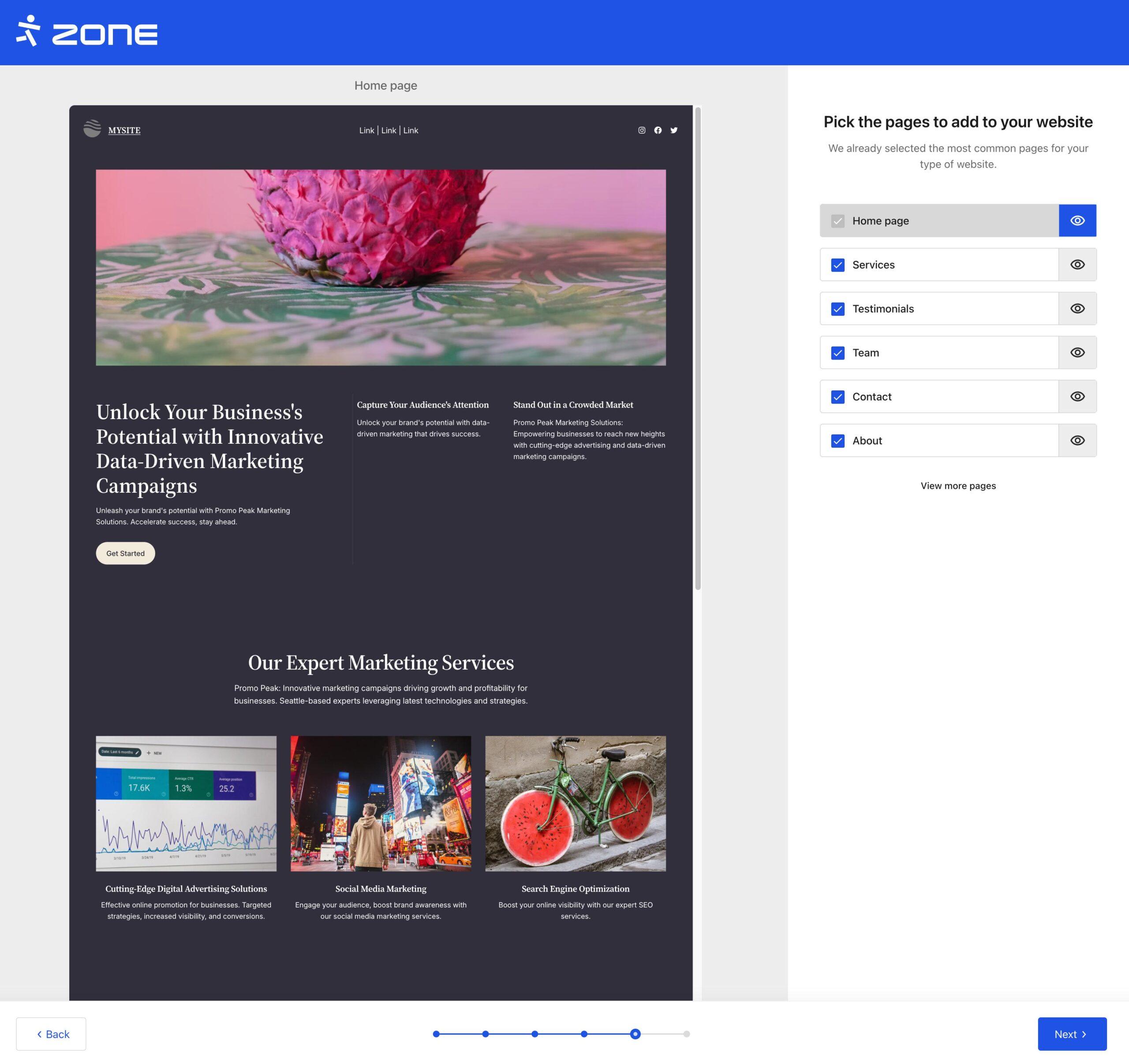
Task: Click Next to continue setup
Action: 1071,1034
